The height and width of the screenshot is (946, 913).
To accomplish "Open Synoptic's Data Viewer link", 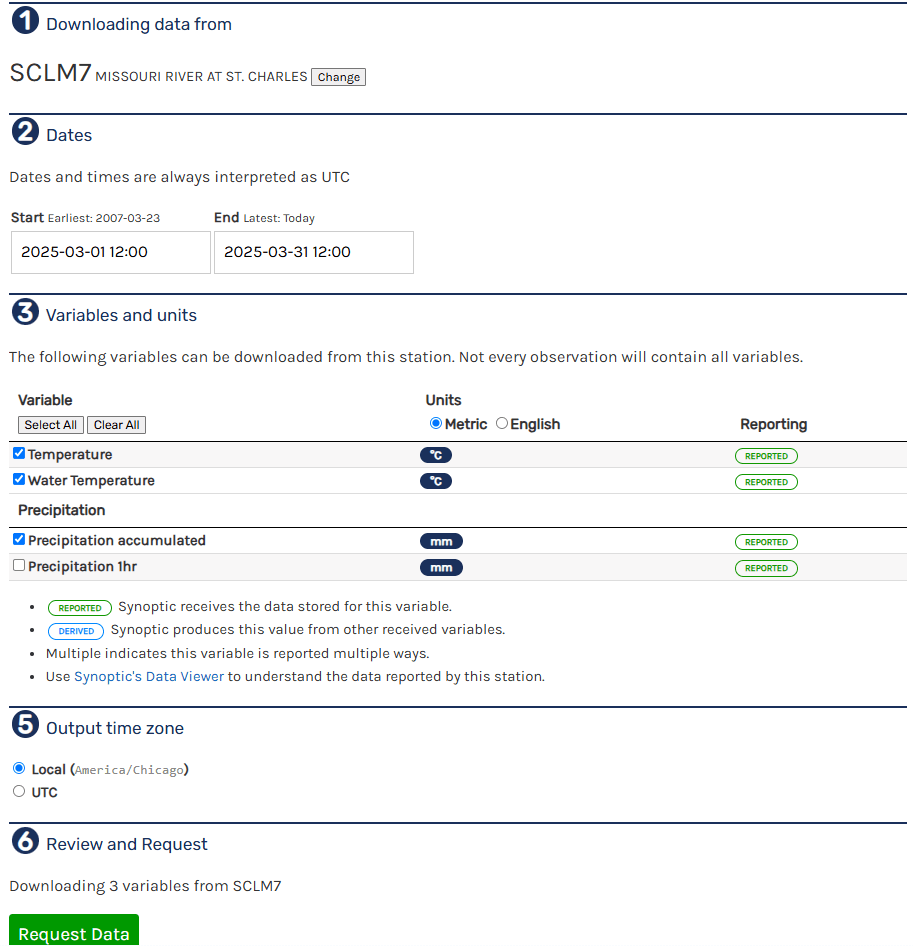I will coord(149,676).
